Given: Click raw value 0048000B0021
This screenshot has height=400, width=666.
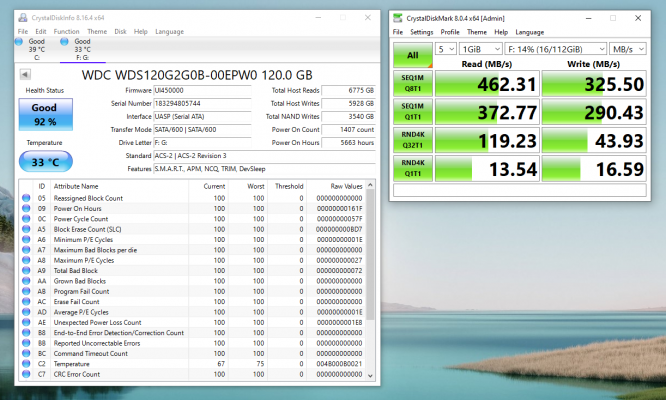Looking at the screenshot, I should [x=339, y=364].
